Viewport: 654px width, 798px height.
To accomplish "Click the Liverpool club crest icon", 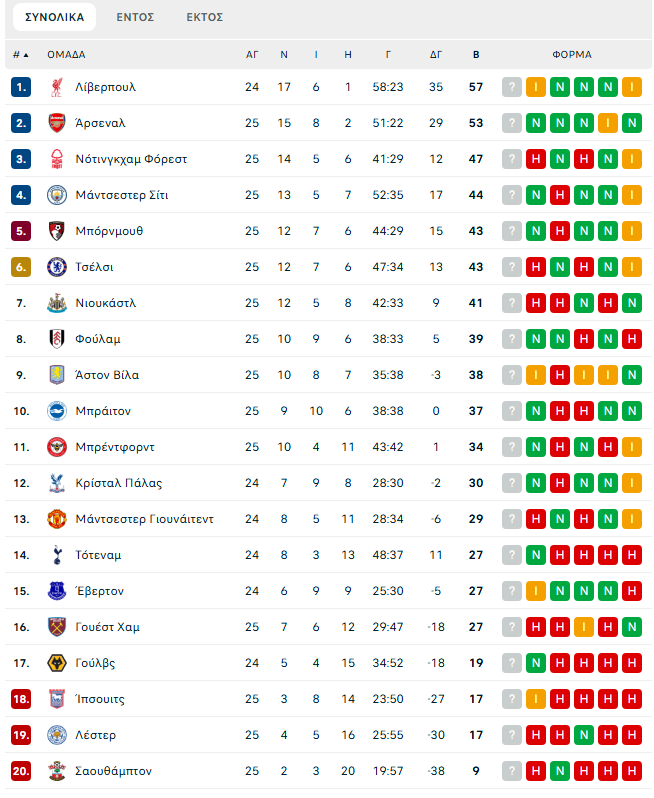I will 56,87.
